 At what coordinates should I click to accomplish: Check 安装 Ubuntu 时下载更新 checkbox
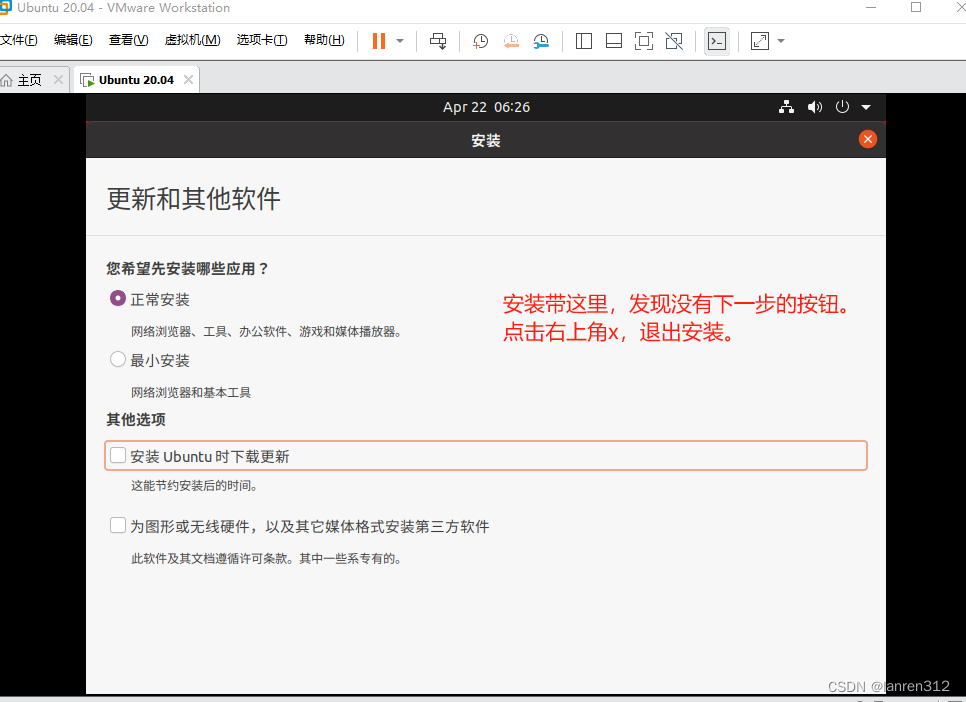[x=118, y=455]
